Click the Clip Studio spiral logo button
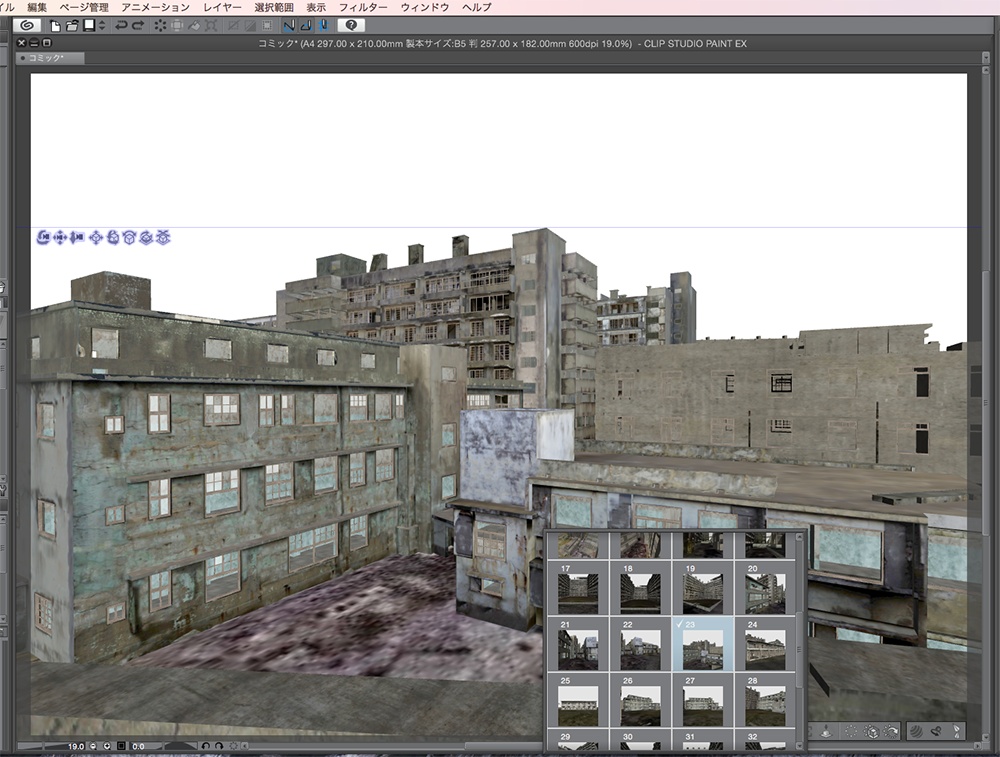This screenshot has height=757, width=1000. pos(25,25)
